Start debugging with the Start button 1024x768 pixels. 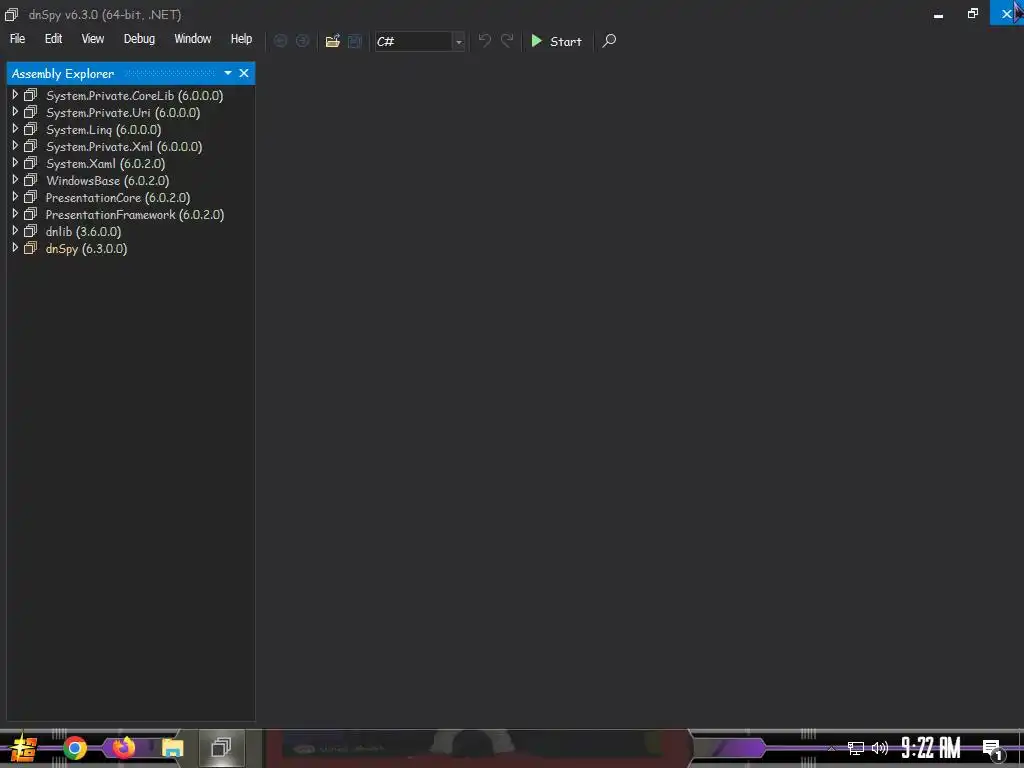pos(556,41)
